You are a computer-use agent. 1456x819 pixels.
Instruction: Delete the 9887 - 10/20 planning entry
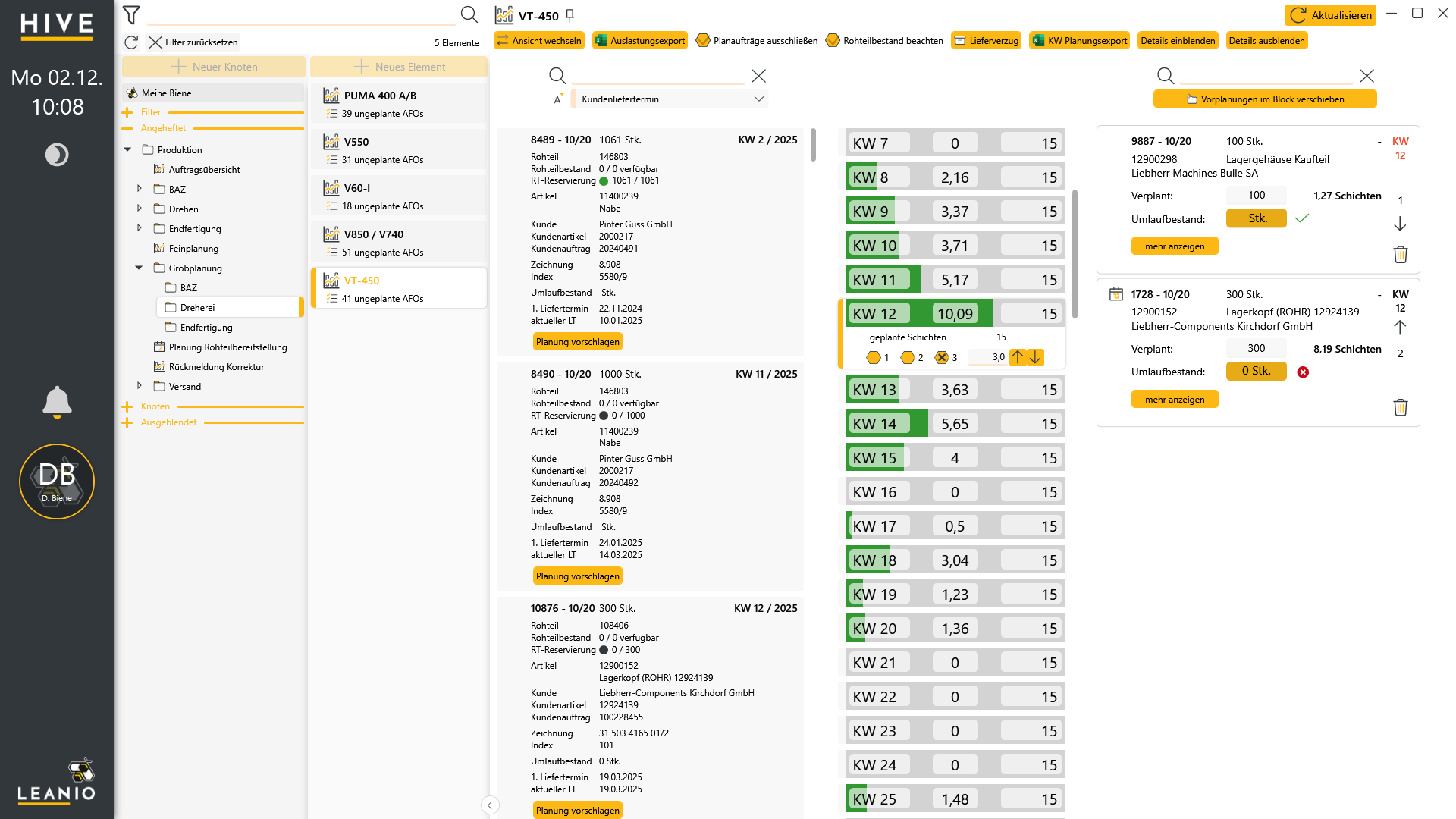[1401, 255]
